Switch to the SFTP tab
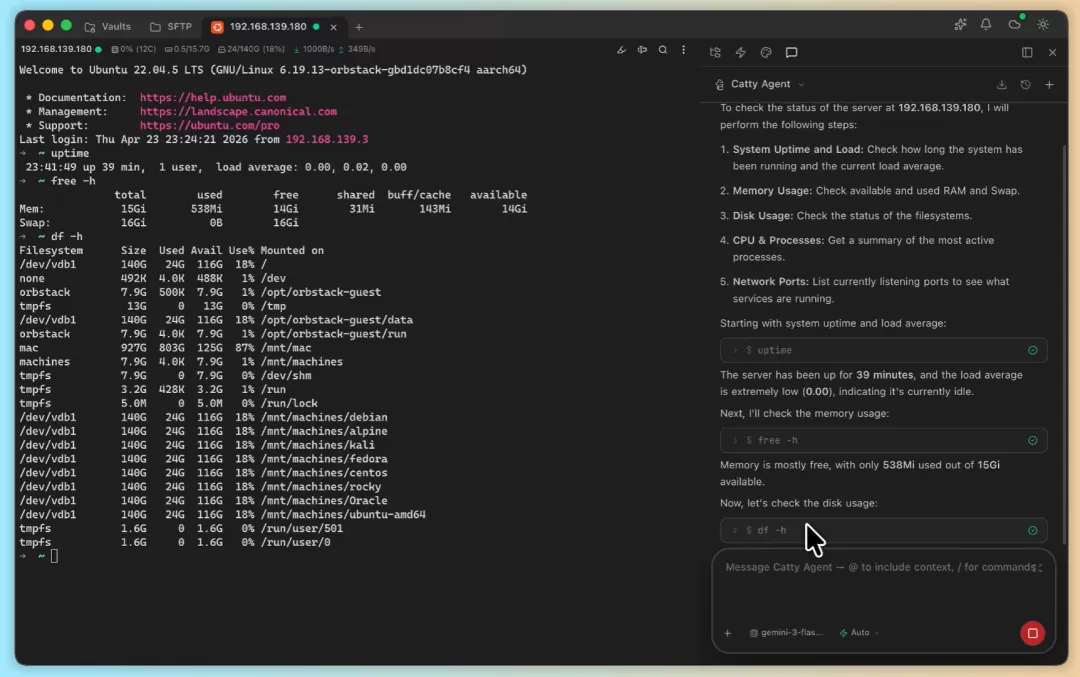 click(x=171, y=27)
